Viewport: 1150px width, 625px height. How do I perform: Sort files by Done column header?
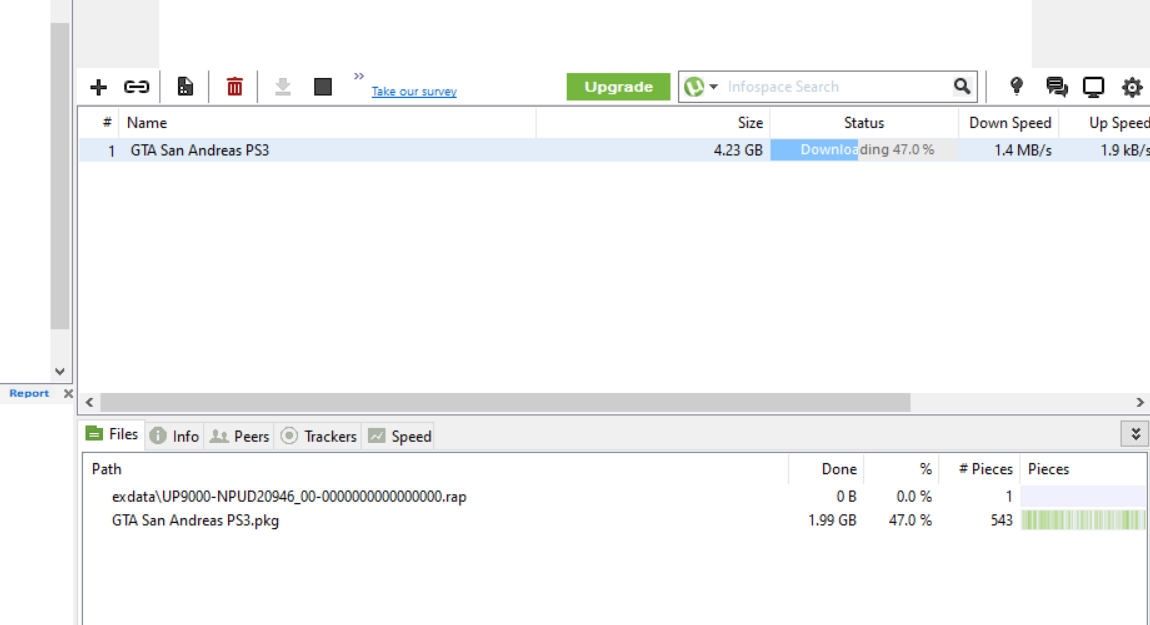point(827,469)
